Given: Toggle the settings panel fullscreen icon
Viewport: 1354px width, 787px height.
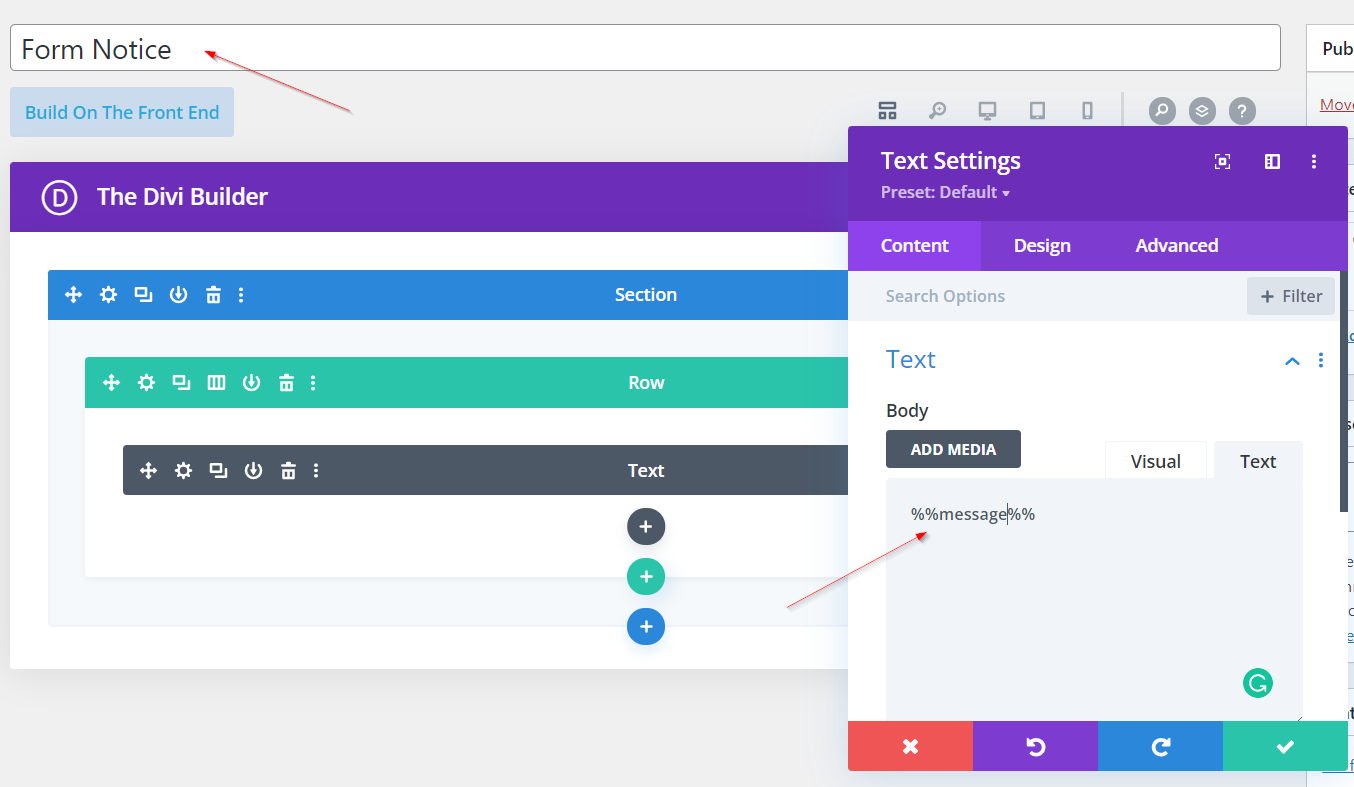Looking at the screenshot, I should 1222,162.
